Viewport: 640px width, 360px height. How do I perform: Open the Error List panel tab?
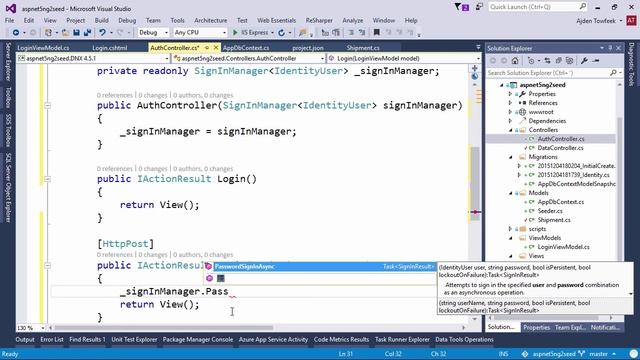point(52,340)
